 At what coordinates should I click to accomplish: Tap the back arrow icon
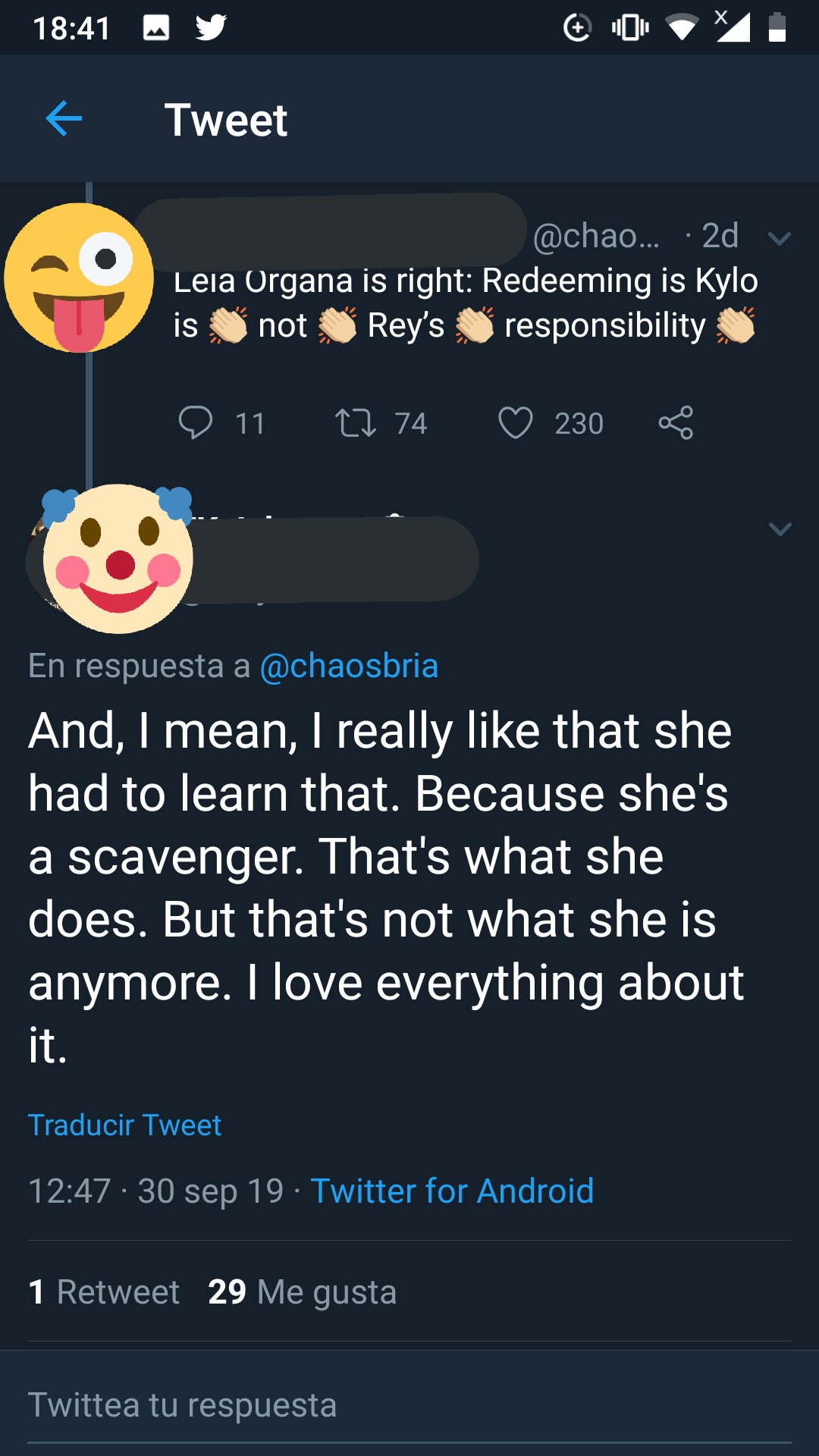64,119
